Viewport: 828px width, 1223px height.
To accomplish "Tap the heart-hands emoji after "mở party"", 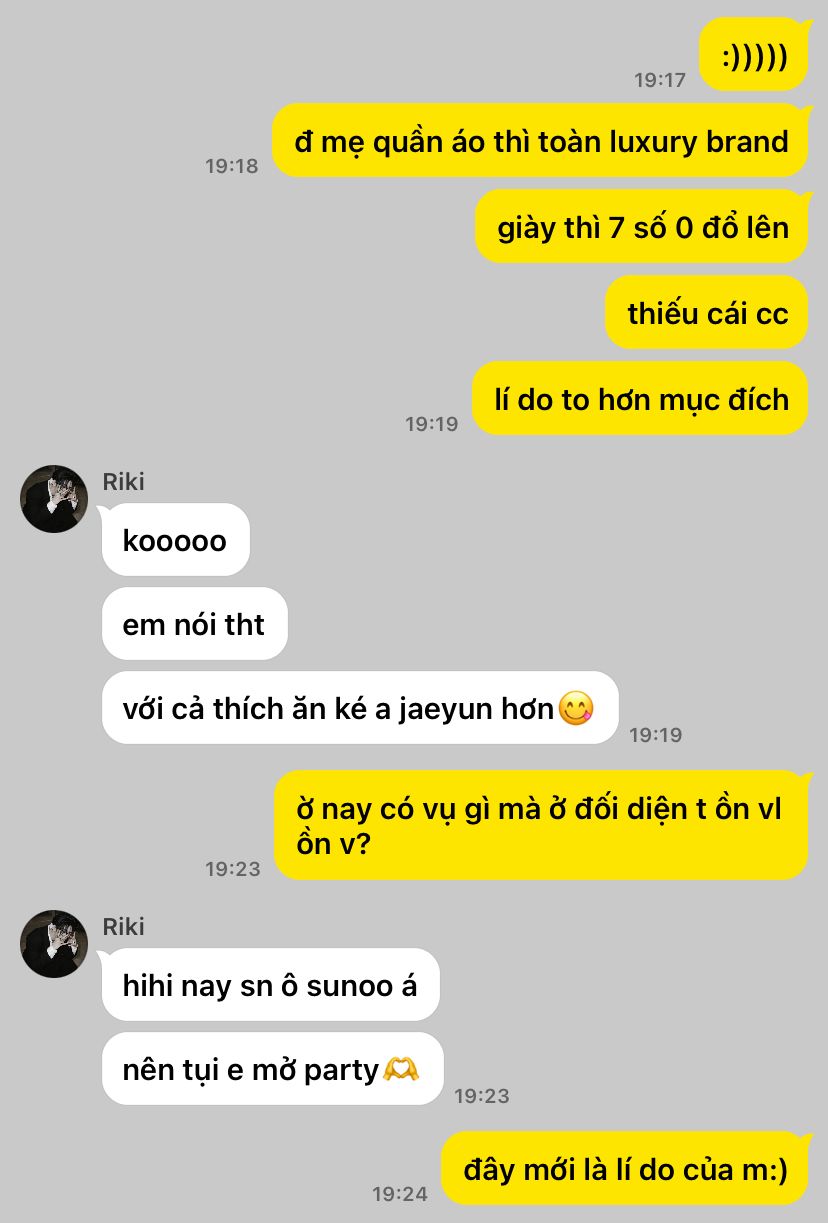I will coord(400,1070).
